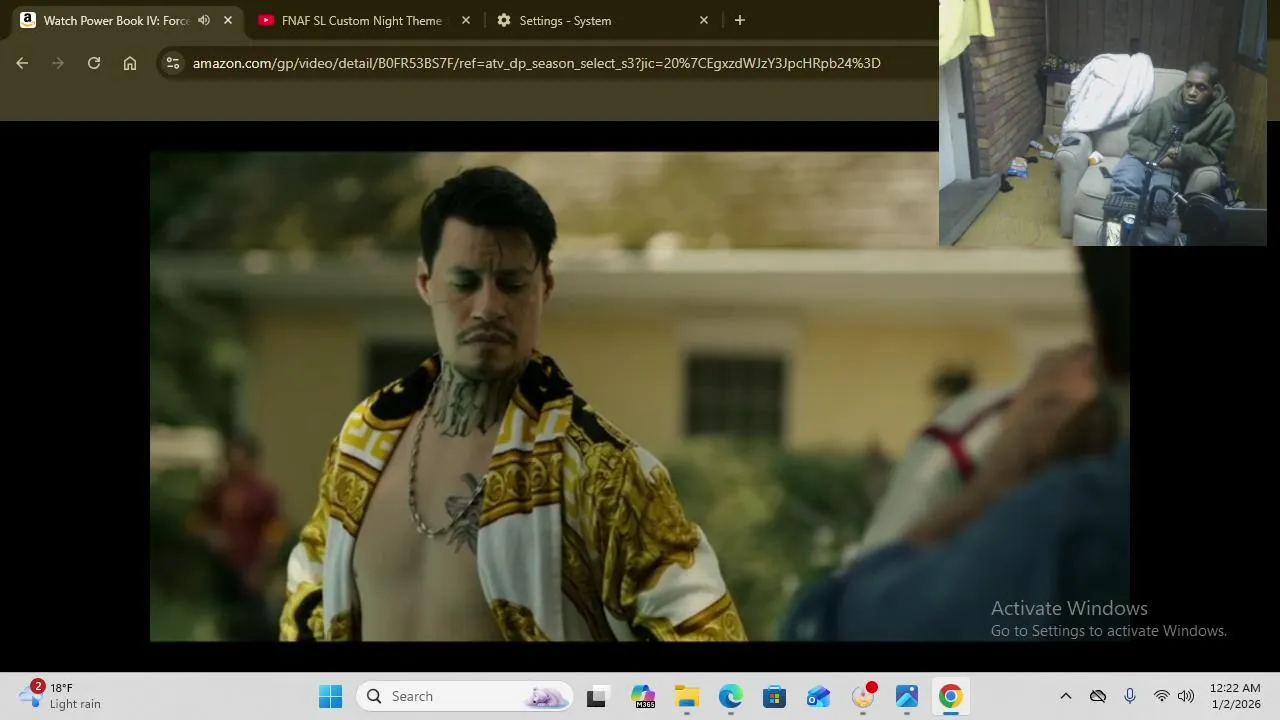The width and height of the screenshot is (1280, 720).
Task: Open the Photos app from the taskbar
Action: click(x=907, y=696)
